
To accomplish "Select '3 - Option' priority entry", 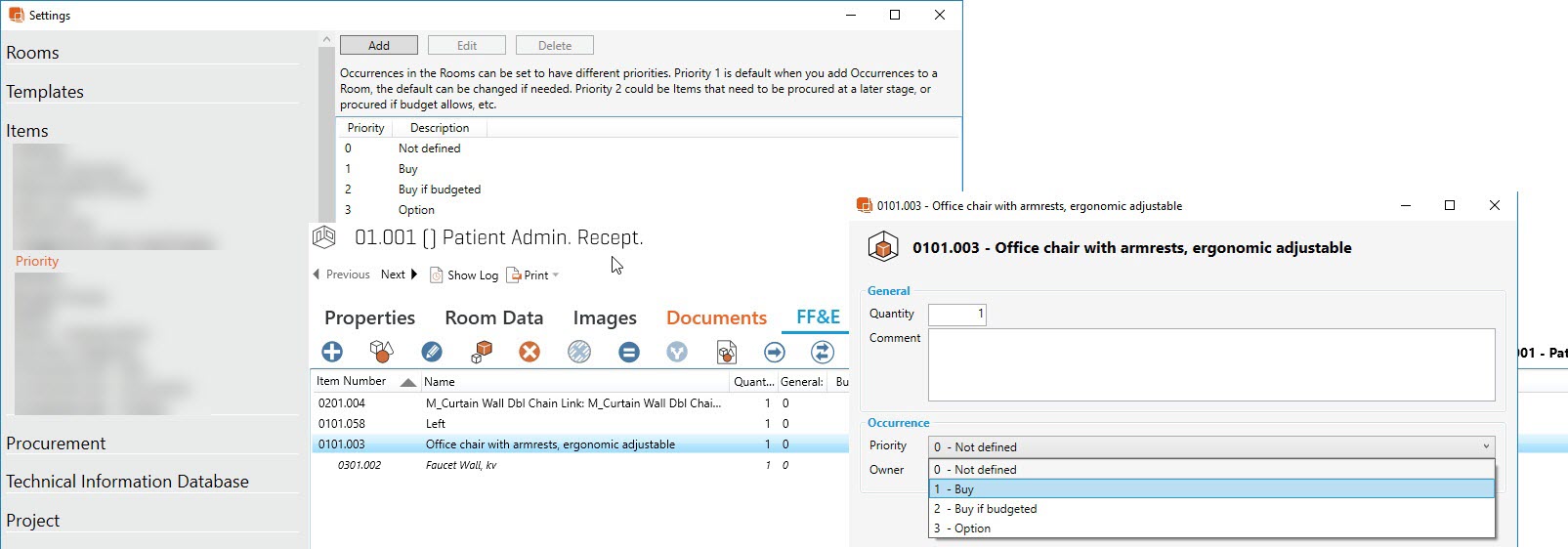I will click(x=1210, y=528).
